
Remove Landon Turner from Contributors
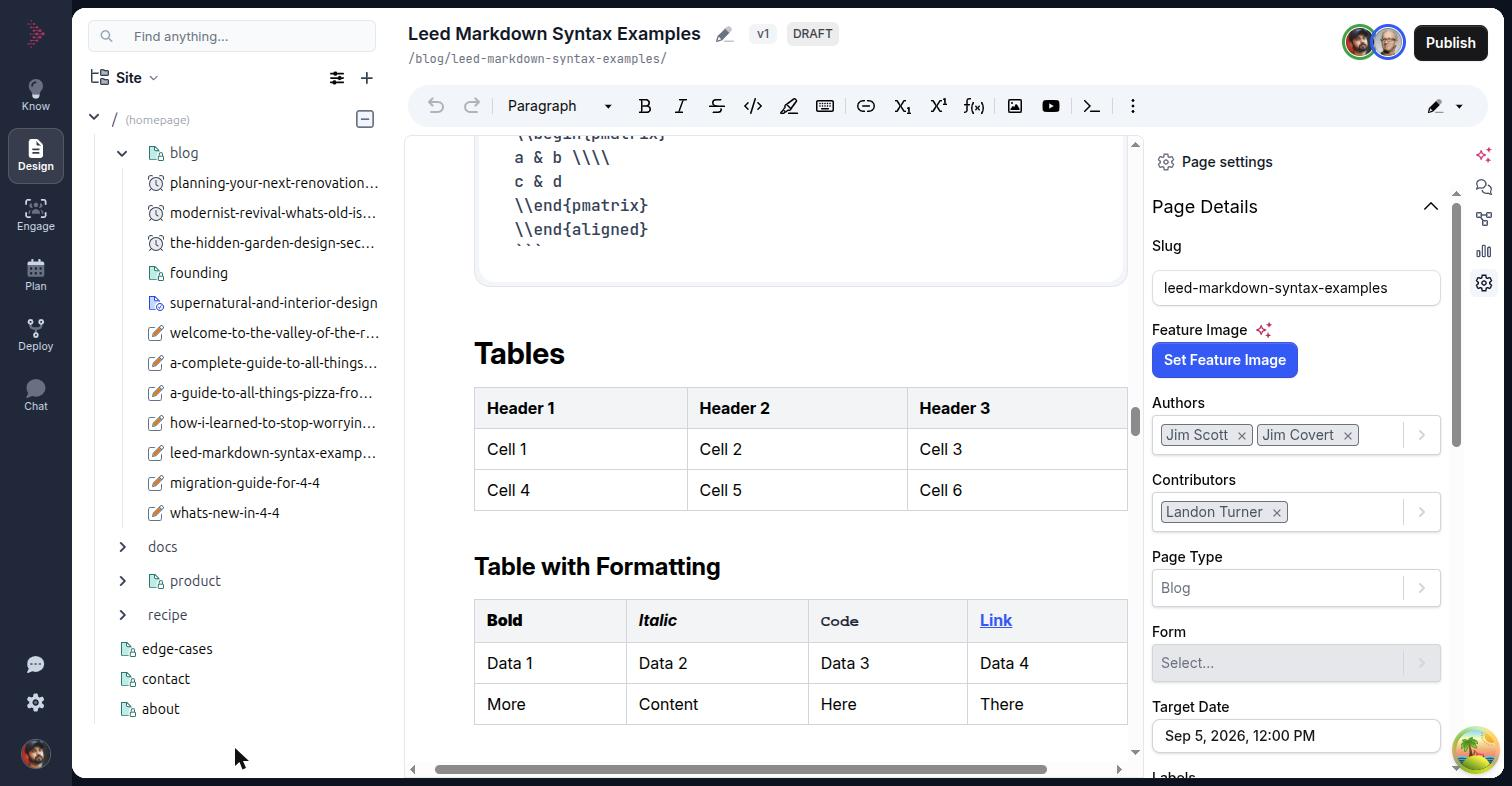click(1277, 513)
